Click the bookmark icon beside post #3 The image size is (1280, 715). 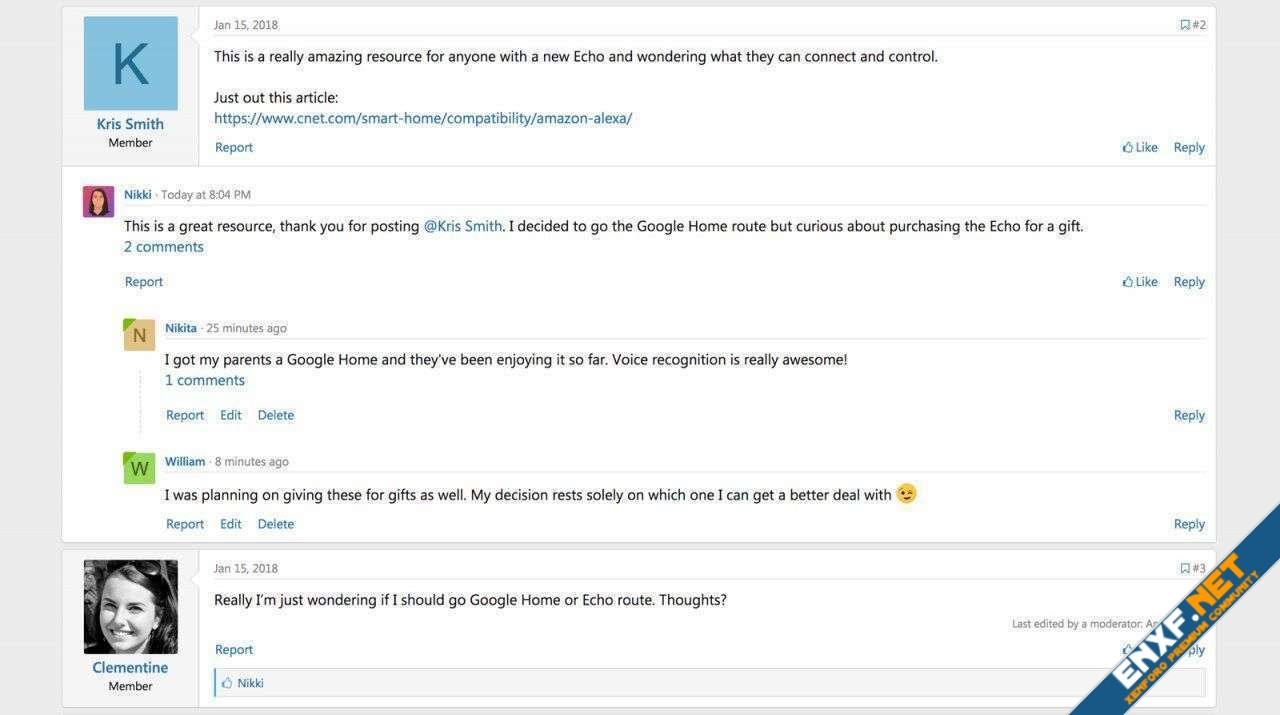(1185, 568)
